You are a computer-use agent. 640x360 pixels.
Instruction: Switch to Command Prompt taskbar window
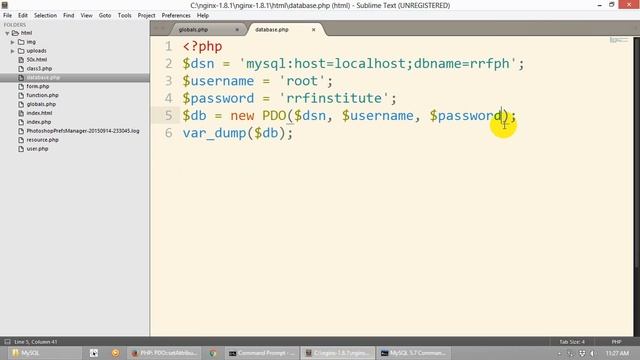261,353
